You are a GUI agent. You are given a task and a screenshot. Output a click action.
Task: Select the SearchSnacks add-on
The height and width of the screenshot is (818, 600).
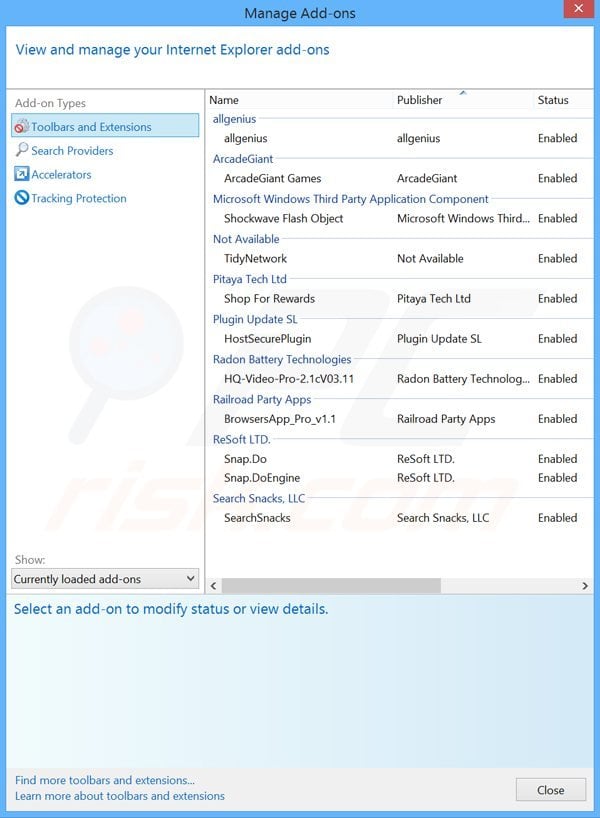pos(400,518)
